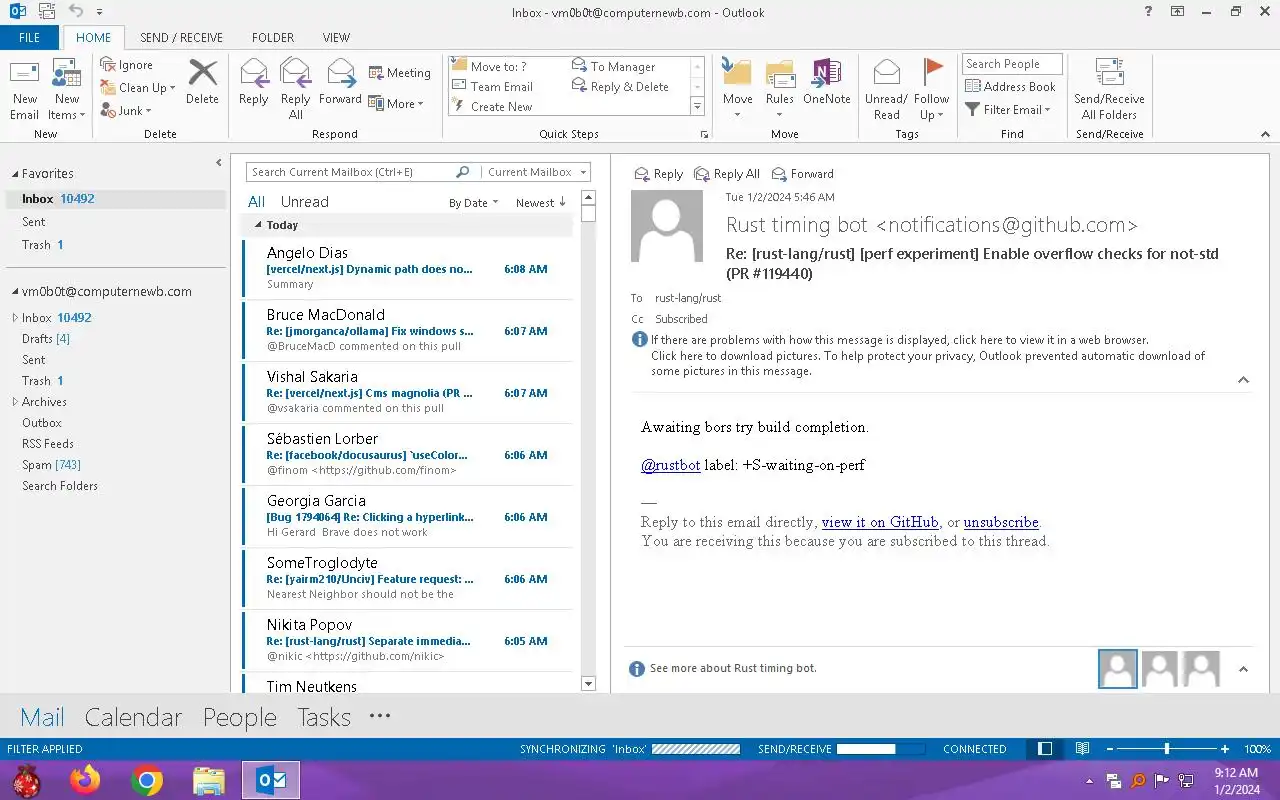Viewport: 1280px width, 800px height.
Task: Expand the Archives folder
Action: [15, 402]
